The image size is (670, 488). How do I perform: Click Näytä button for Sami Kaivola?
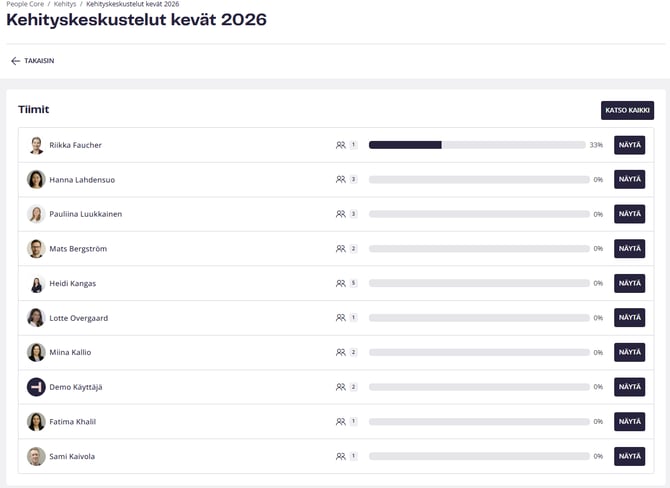point(629,456)
